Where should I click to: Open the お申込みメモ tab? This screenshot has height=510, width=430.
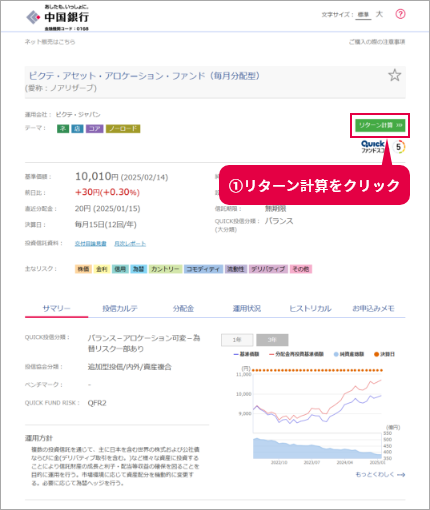(x=373, y=309)
